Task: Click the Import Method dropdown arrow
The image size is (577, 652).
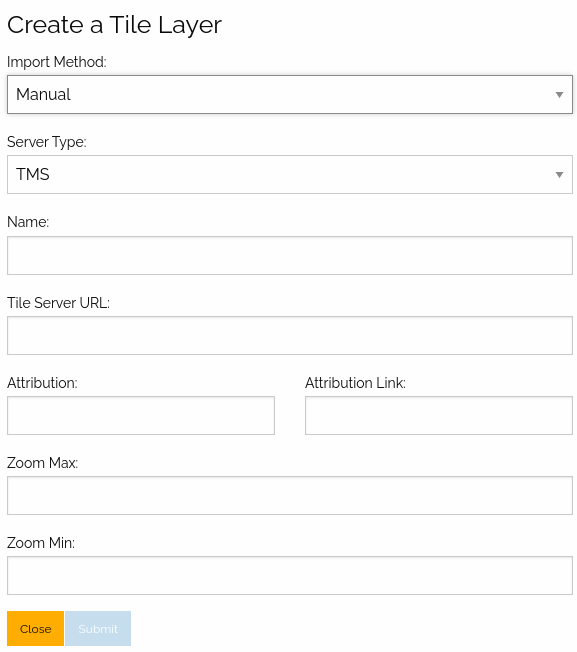Action: [x=560, y=95]
